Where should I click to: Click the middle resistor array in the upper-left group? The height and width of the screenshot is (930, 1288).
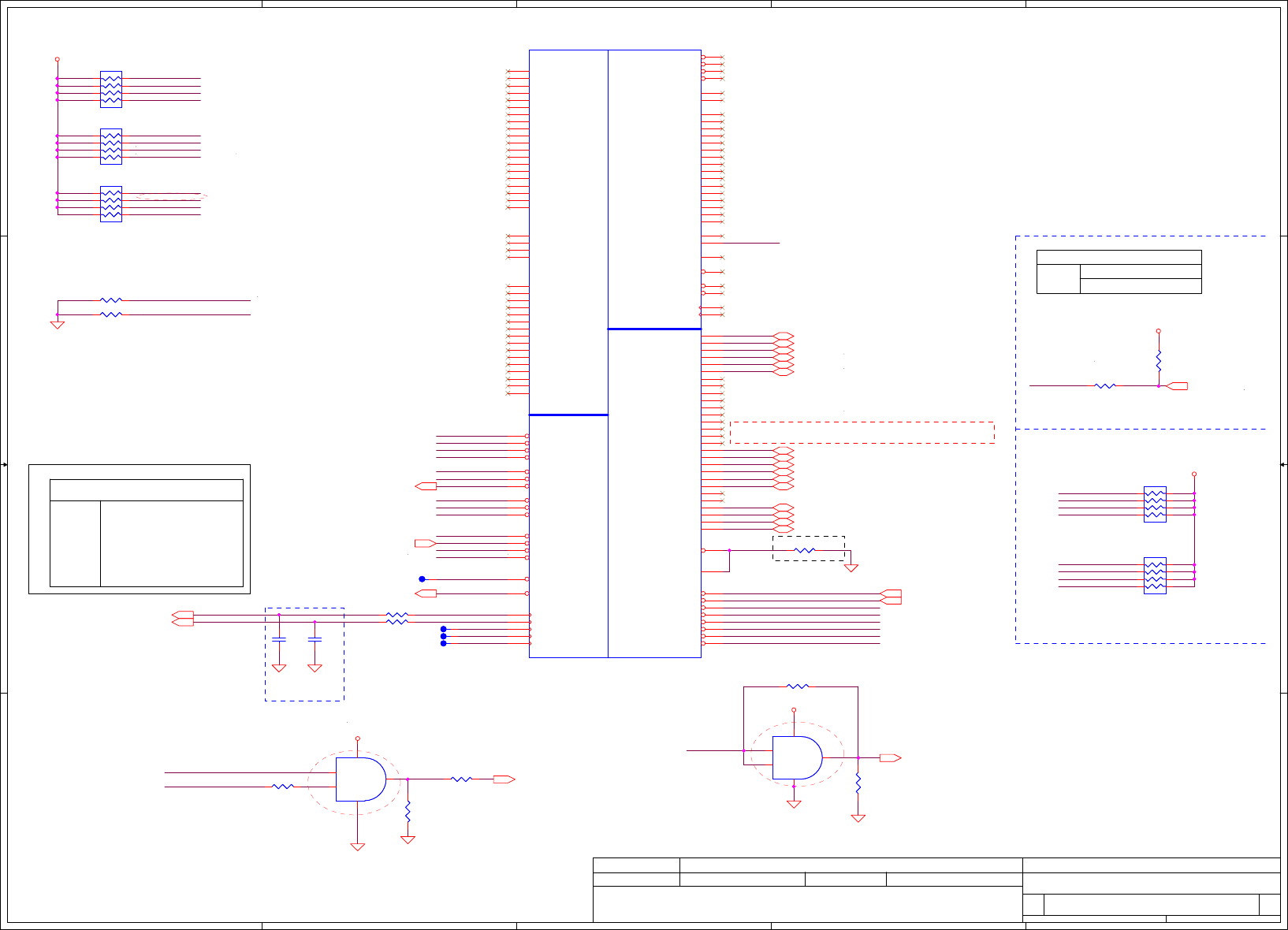pyautogui.click(x=111, y=147)
